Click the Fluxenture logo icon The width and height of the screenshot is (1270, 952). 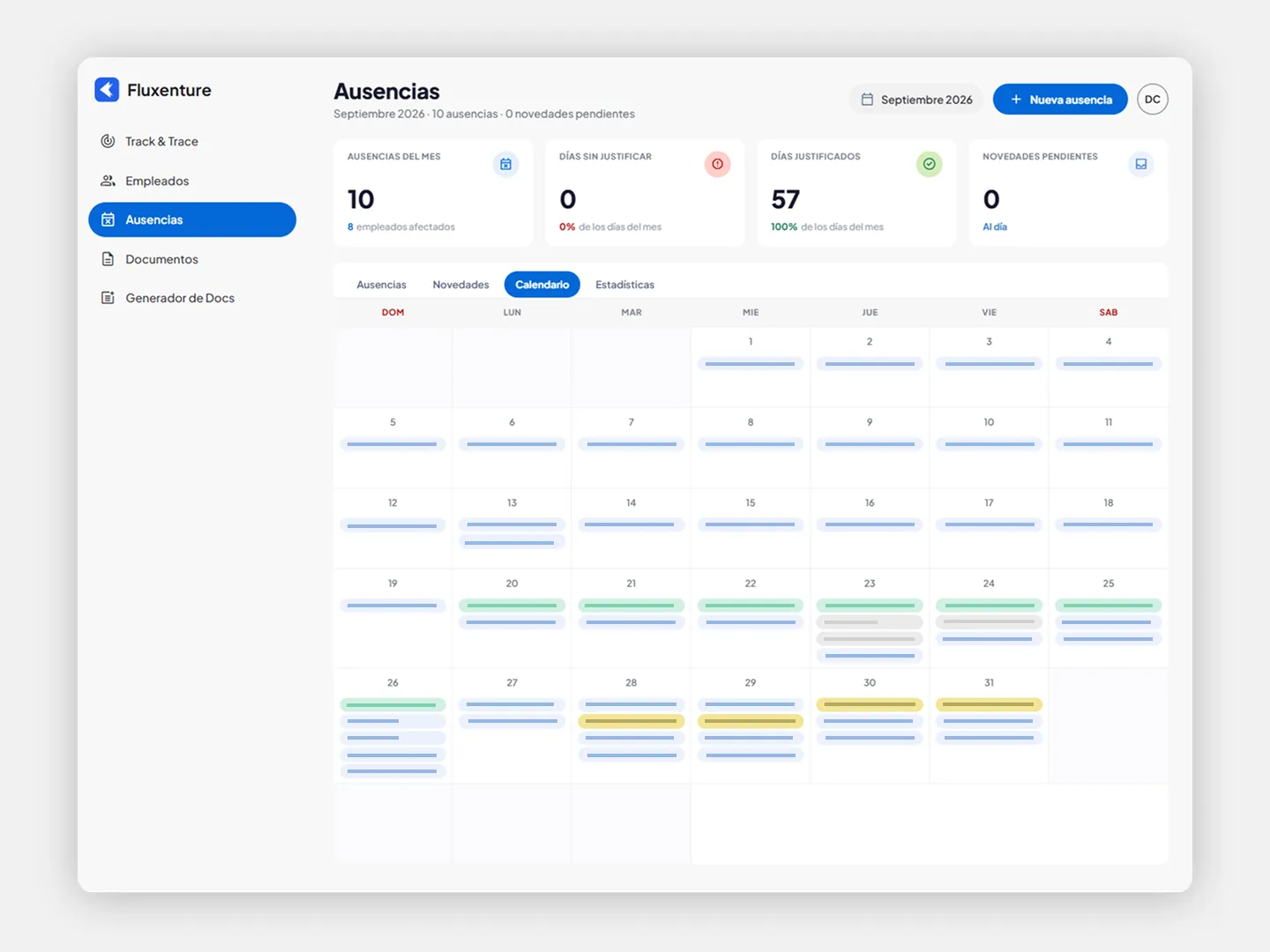coord(107,89)
